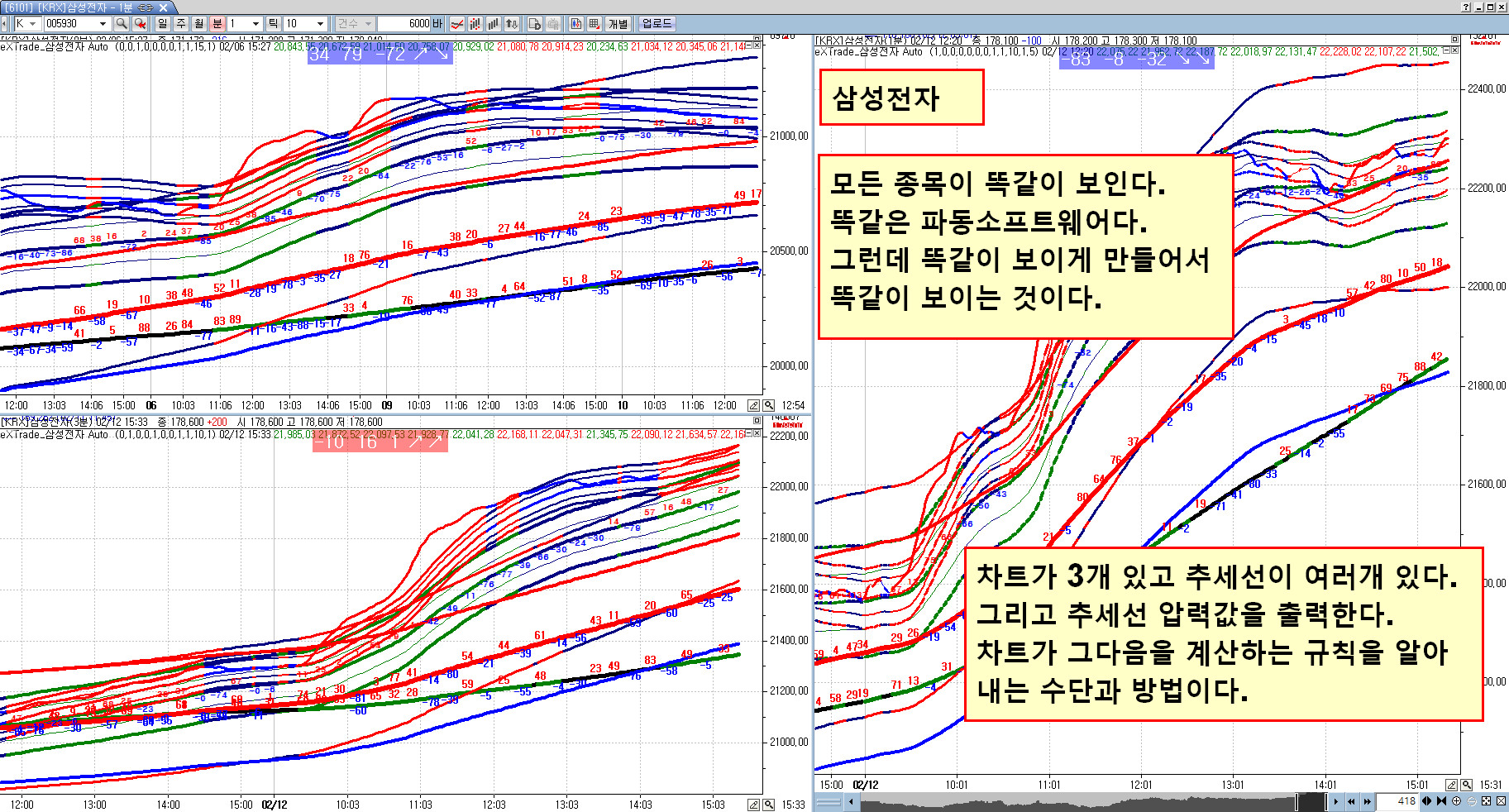This screenshot has height=812, width=1509.
Task: Expand the 005930 stock code dropdown
Action: 103,24
